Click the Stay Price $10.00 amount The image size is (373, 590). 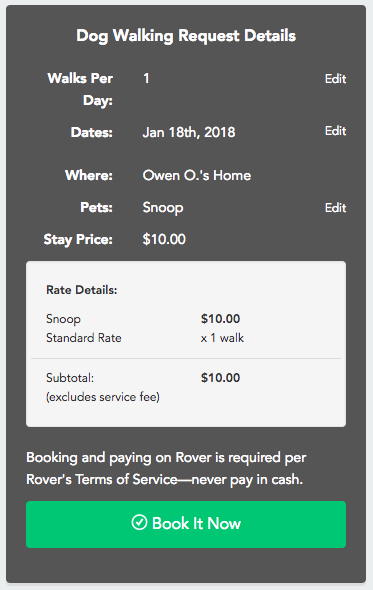point(164,239)
